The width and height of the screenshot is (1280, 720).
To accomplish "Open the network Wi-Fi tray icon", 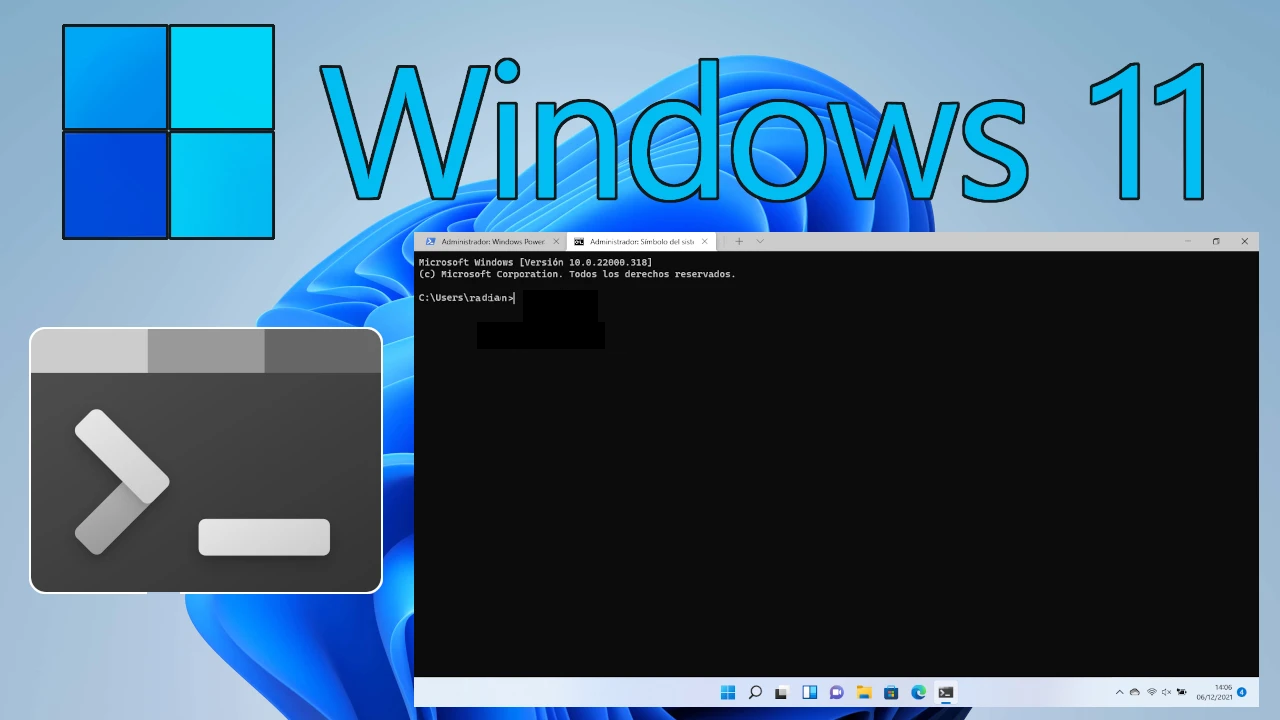I will pos(1151,692).
